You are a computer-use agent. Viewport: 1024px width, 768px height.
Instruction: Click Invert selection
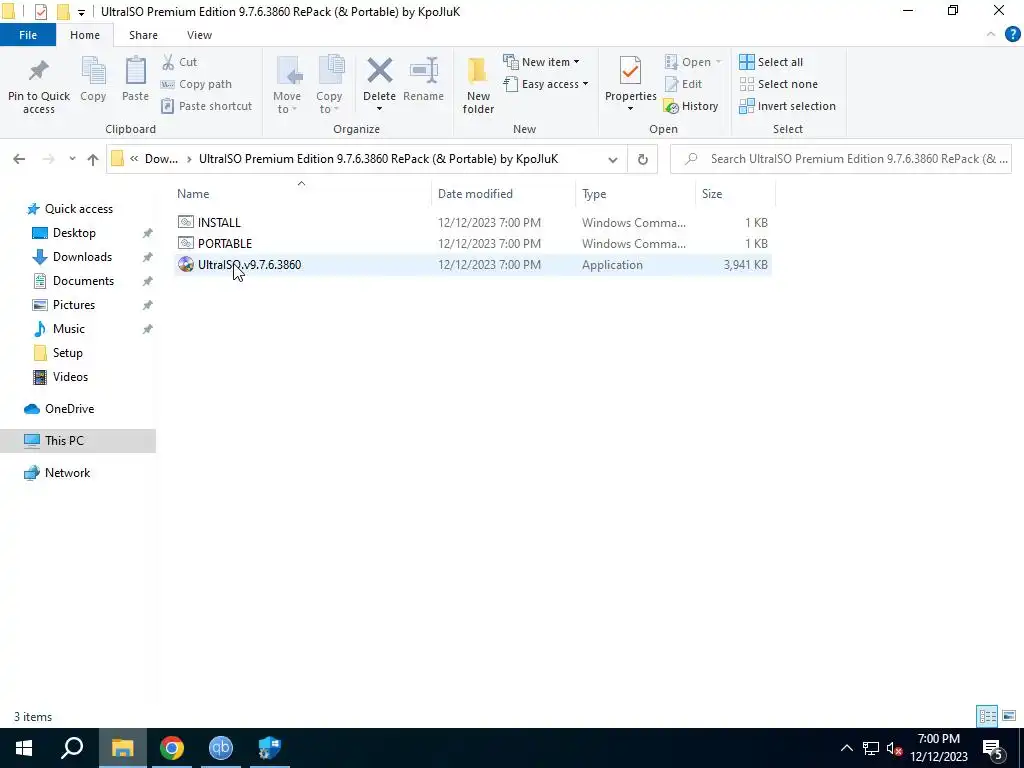pos(788,106)
